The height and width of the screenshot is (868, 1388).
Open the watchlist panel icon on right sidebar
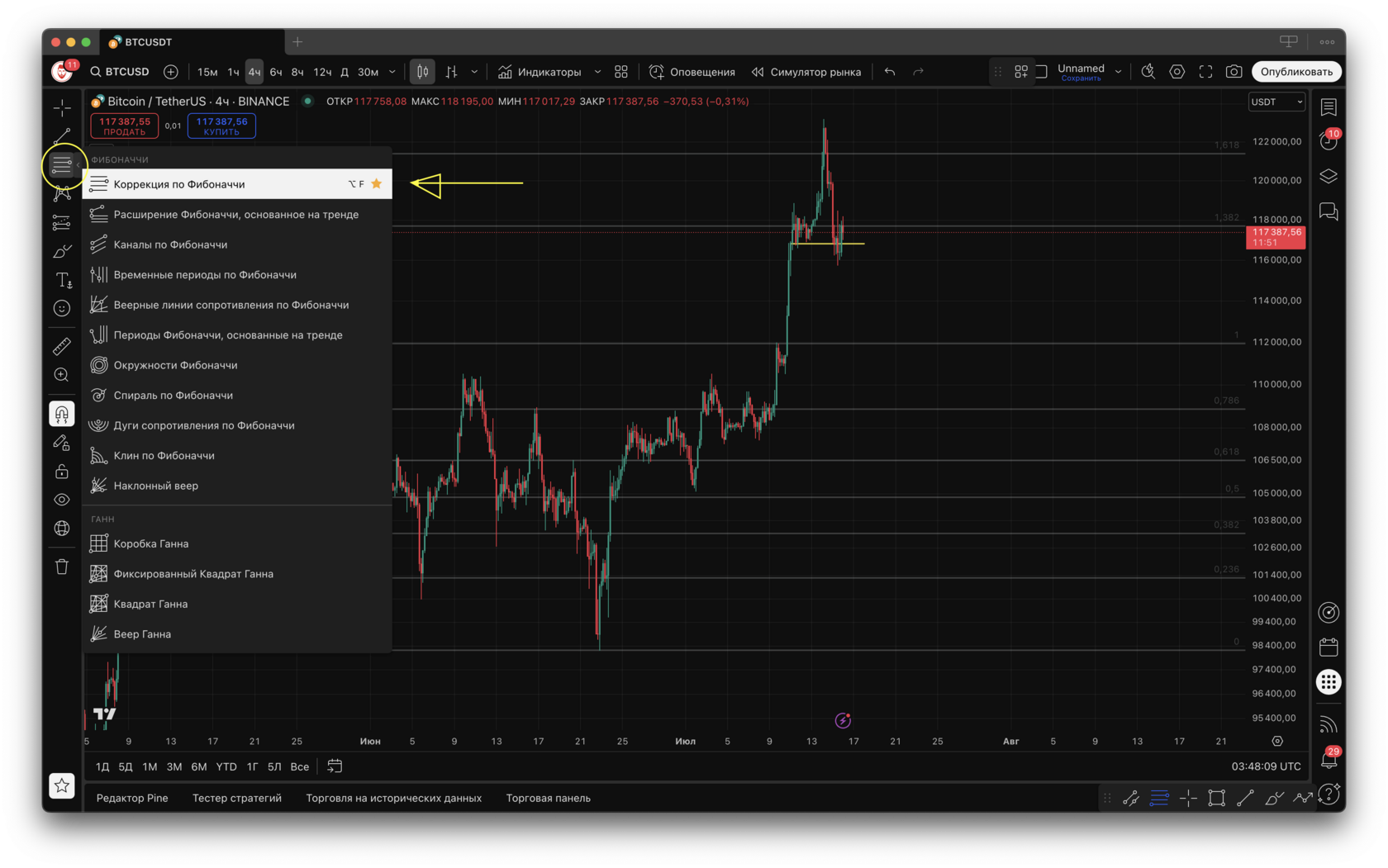[1329, 107]
